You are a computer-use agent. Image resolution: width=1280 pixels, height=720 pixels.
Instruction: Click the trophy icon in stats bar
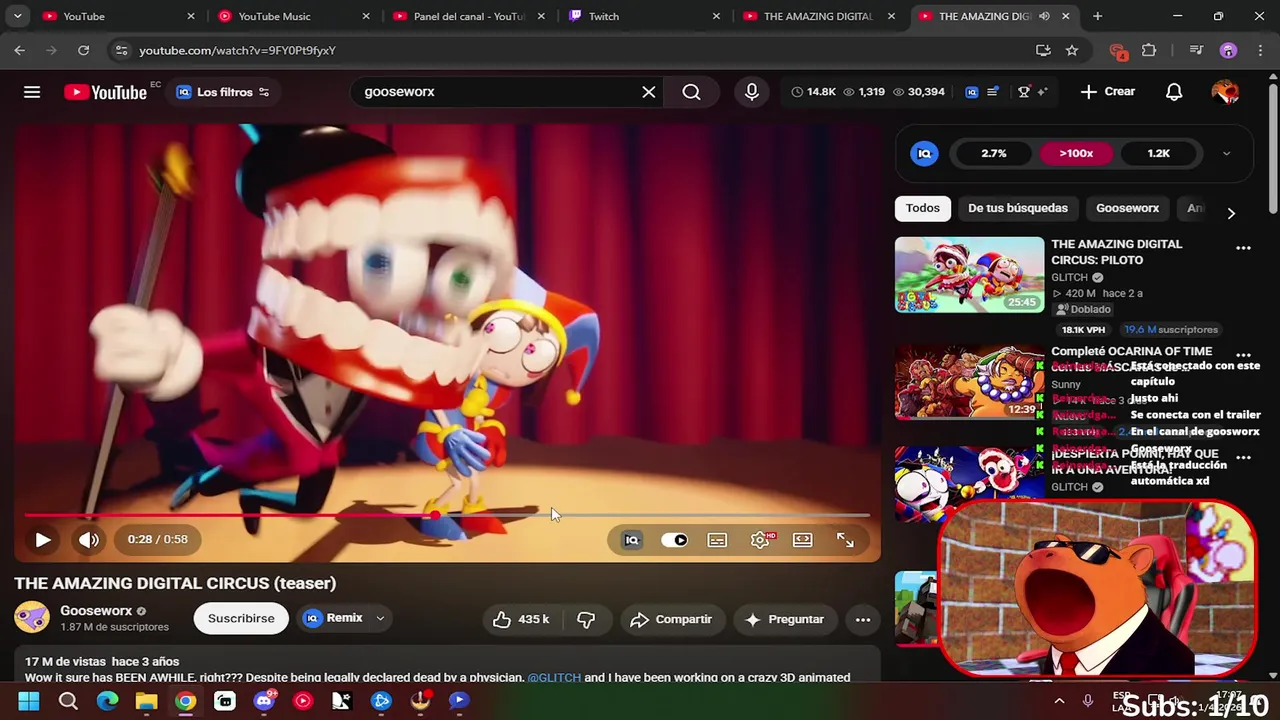1024,92
